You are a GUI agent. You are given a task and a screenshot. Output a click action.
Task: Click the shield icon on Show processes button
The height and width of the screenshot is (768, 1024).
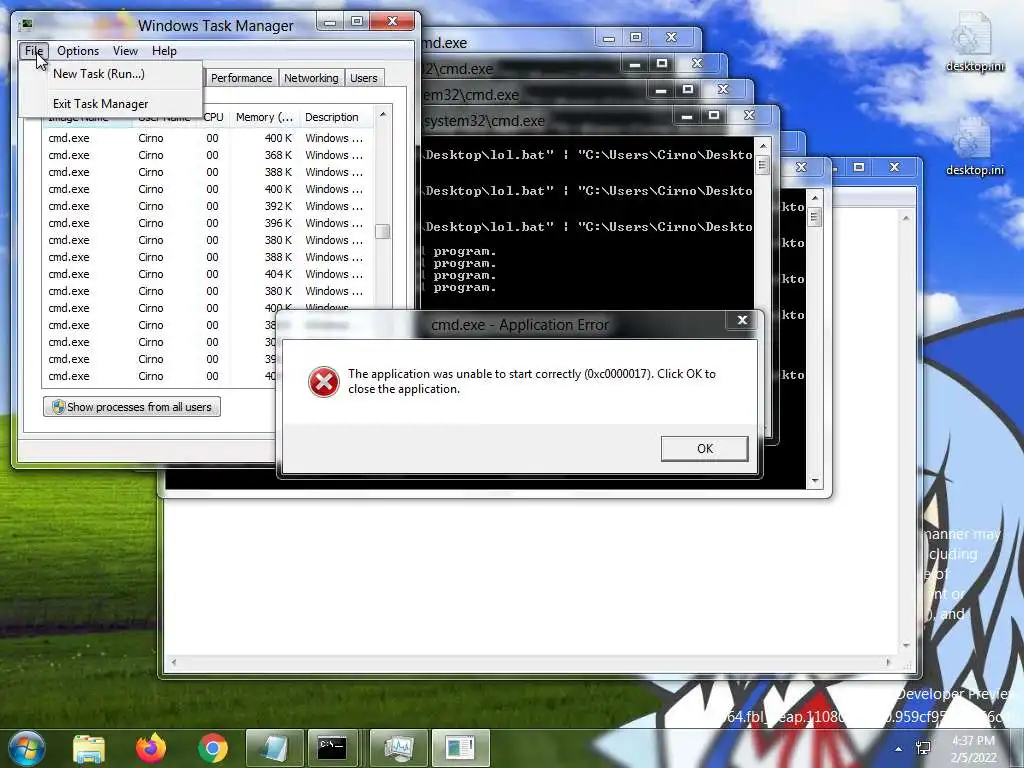(x=58, y=407)
